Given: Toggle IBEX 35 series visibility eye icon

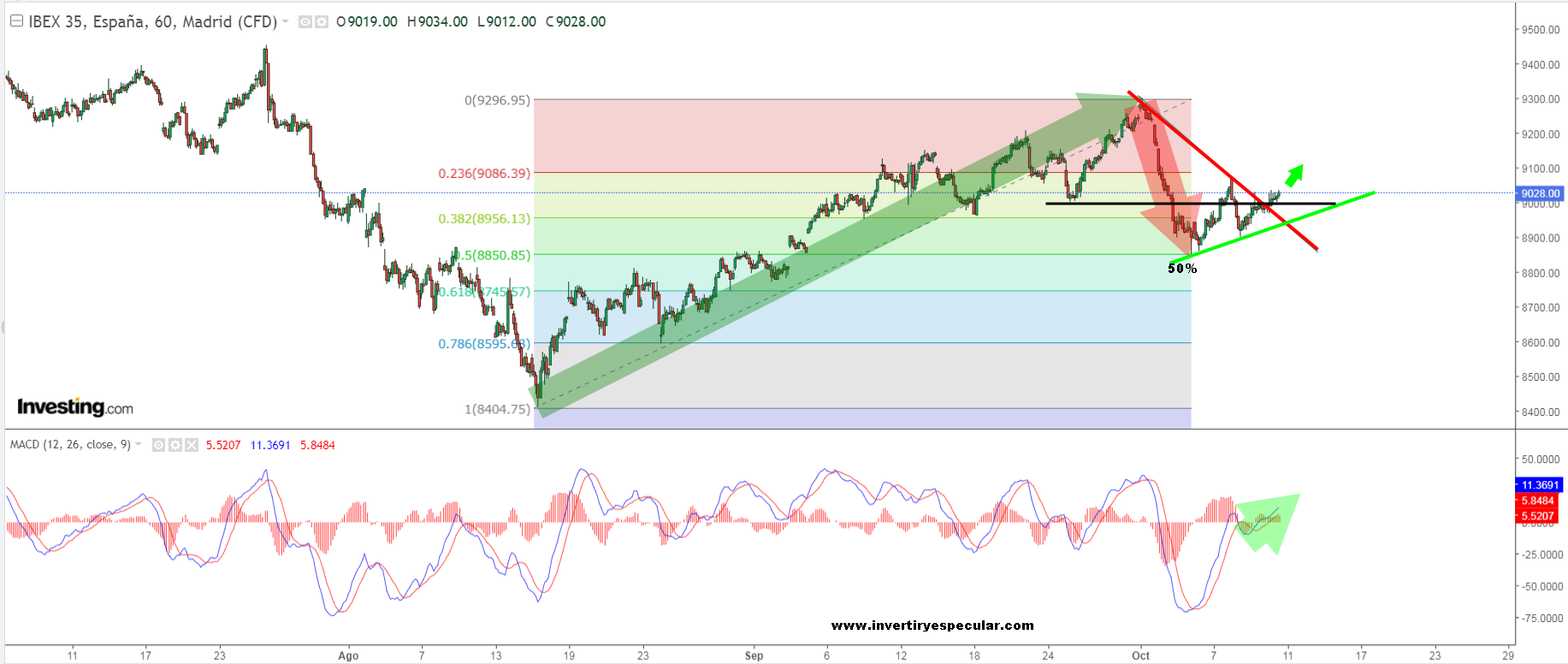Looking at the screenshot, I should (x=305, y=22).
